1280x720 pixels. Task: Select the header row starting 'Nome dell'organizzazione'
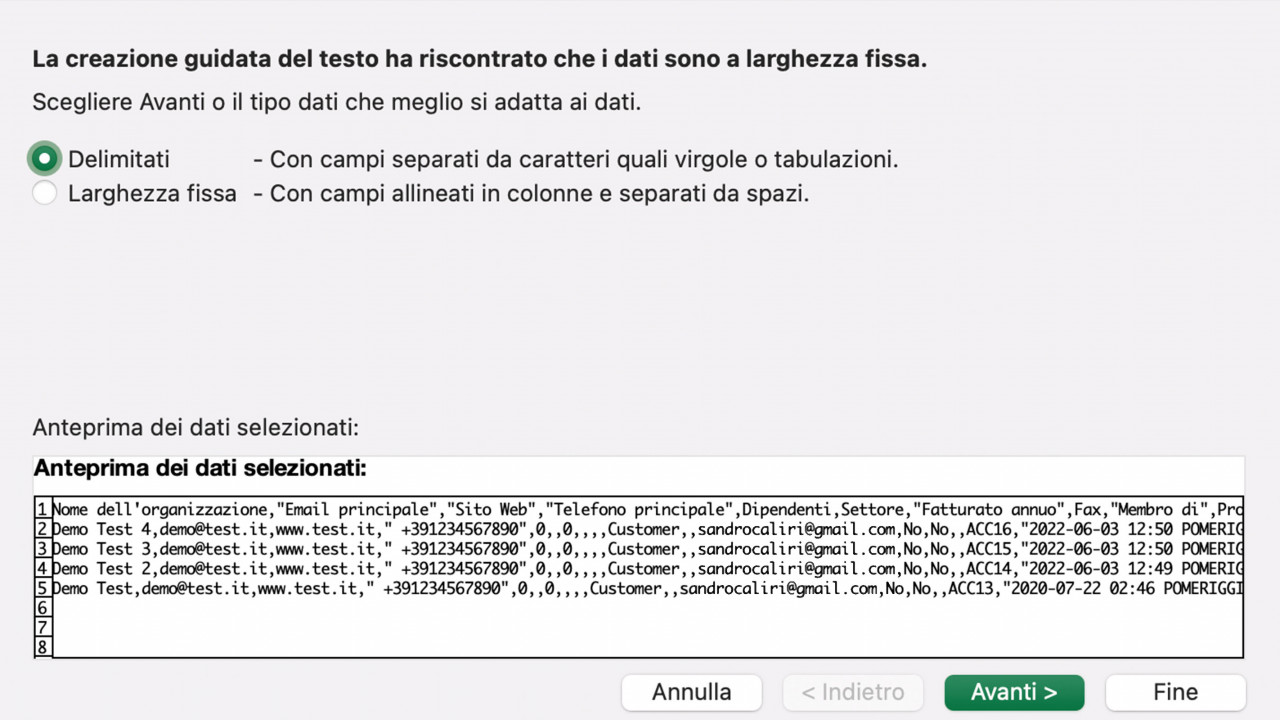pyautogui.click(x=647, y=509)
